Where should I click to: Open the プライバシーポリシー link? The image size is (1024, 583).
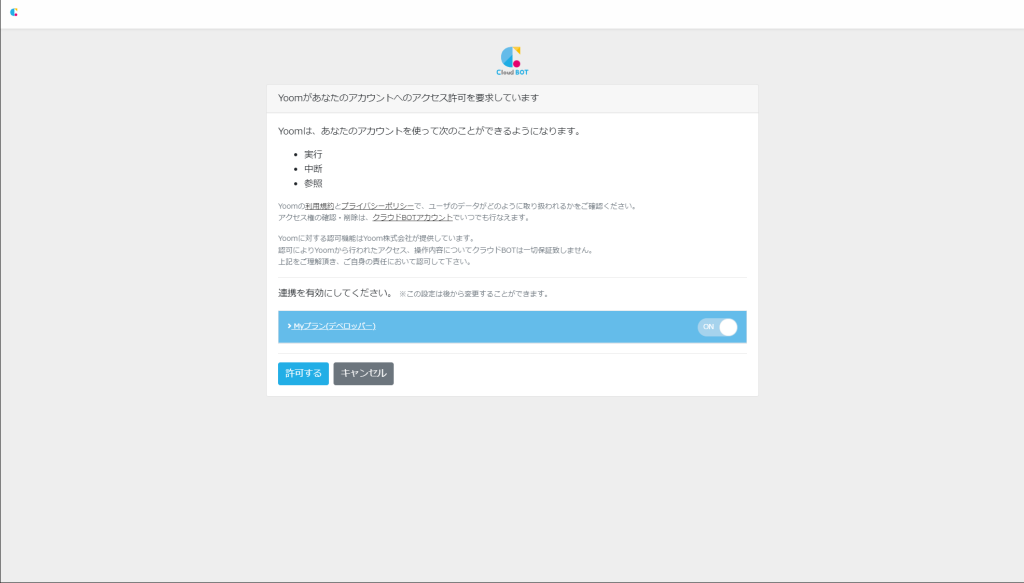(x=377, y=206)
